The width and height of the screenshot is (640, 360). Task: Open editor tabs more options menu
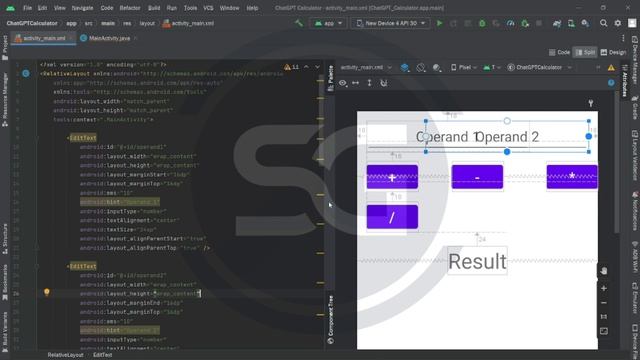click(x=623, y=38)
